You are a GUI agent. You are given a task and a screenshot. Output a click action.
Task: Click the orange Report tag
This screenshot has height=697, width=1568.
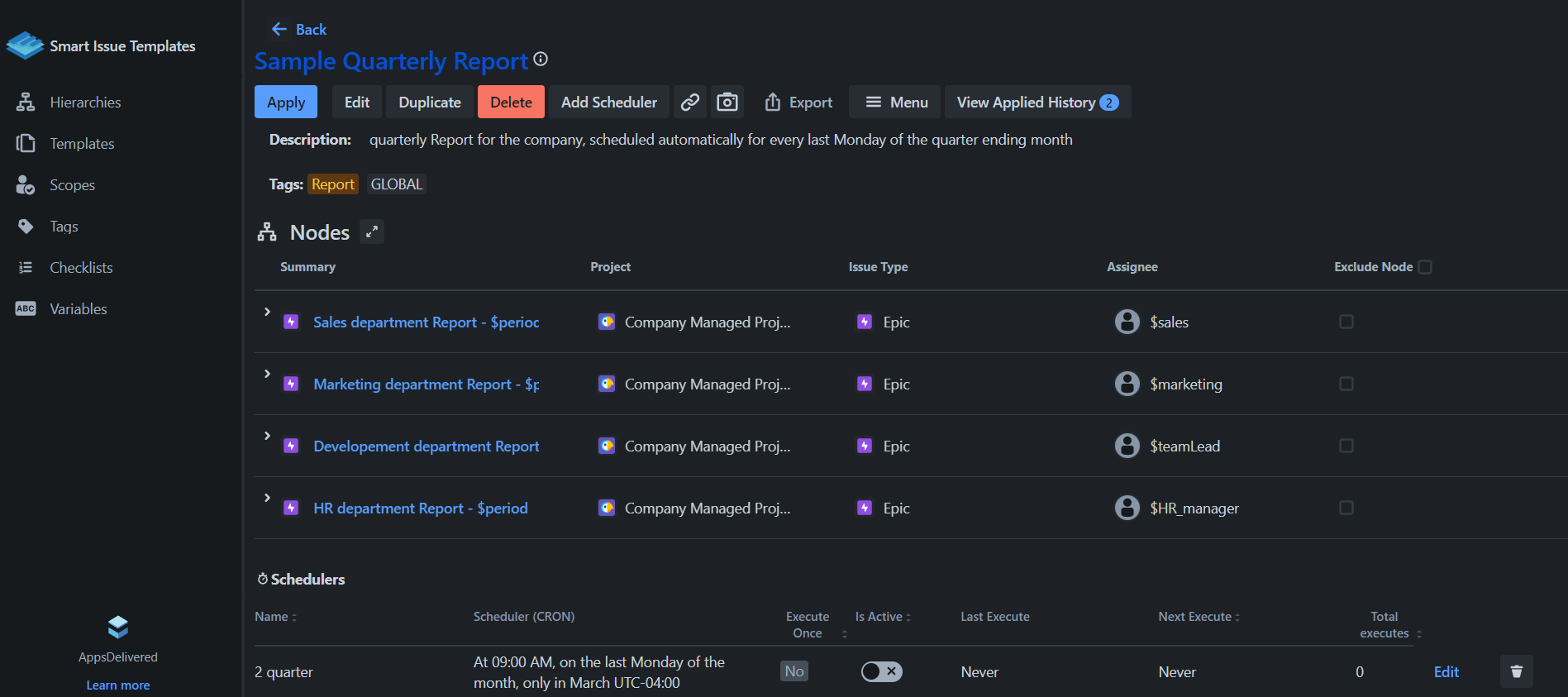point(332,184)
